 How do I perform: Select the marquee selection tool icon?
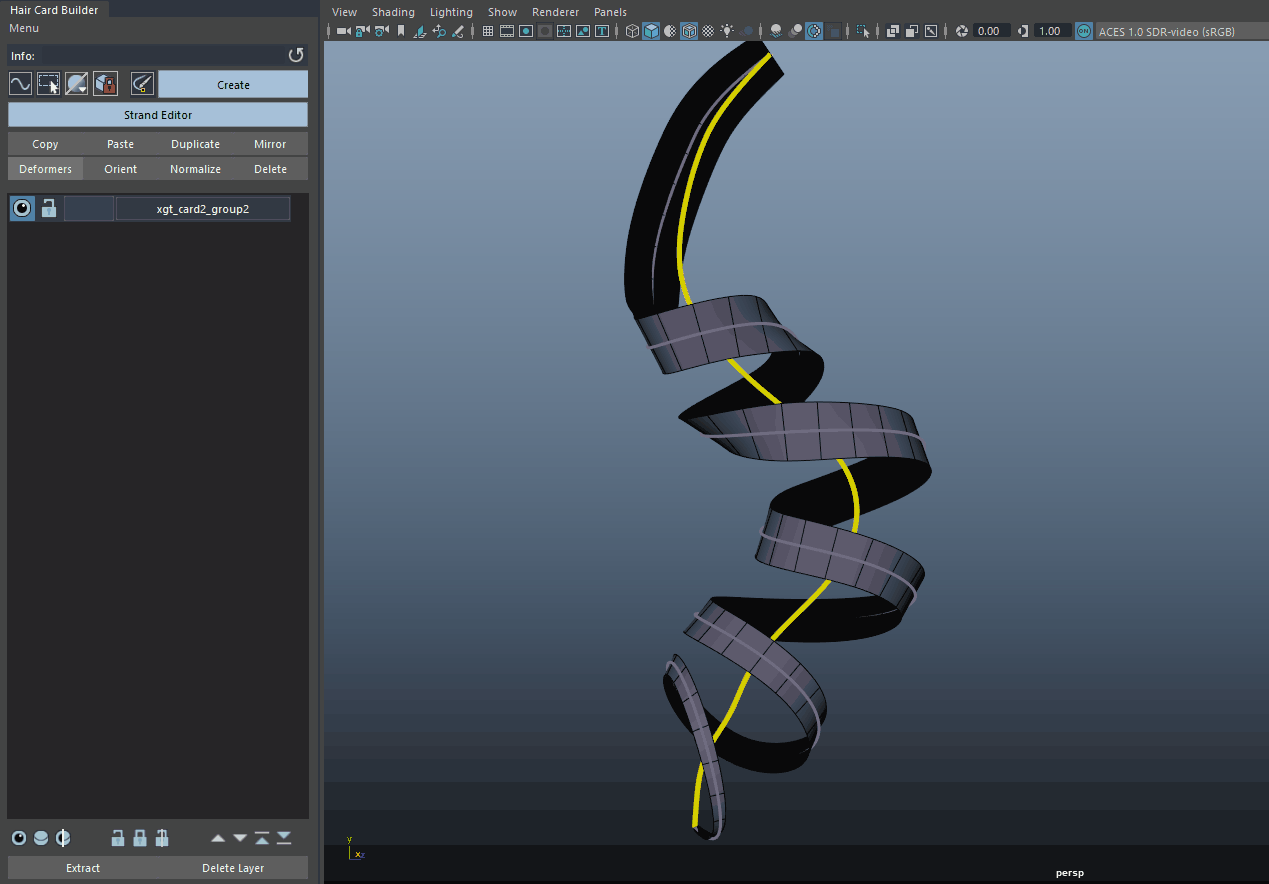pyautogui.click(x=48, y=84)
